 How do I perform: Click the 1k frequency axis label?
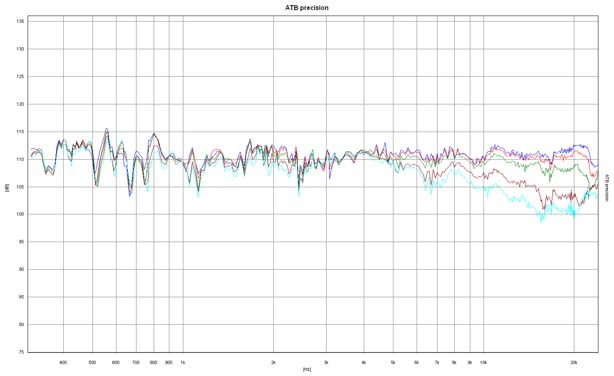point(182,363)
